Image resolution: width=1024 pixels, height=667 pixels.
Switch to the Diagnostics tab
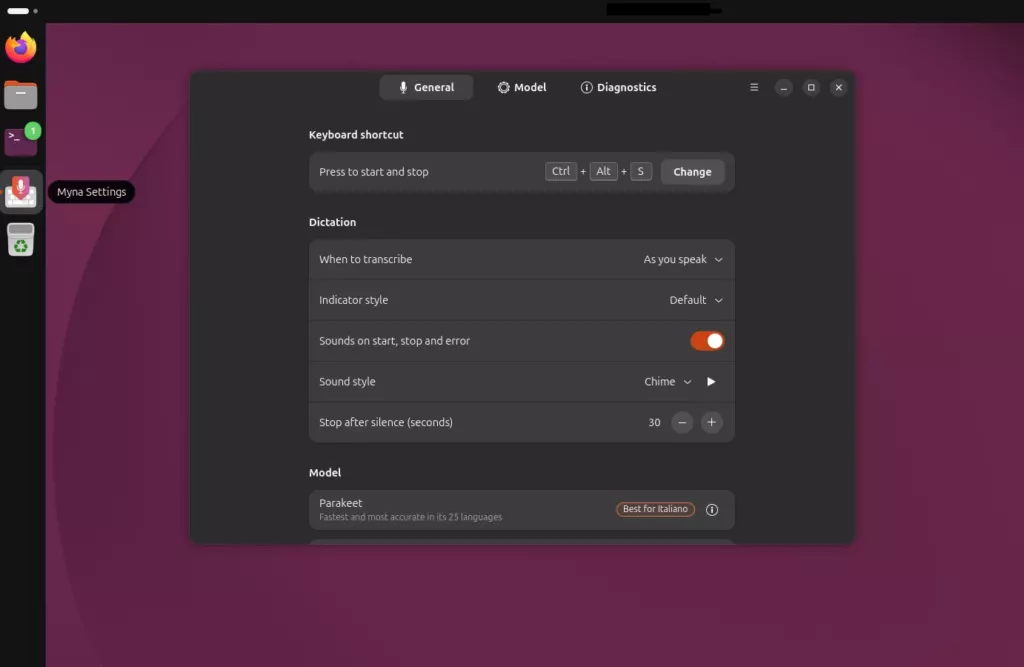coord(618,88)
